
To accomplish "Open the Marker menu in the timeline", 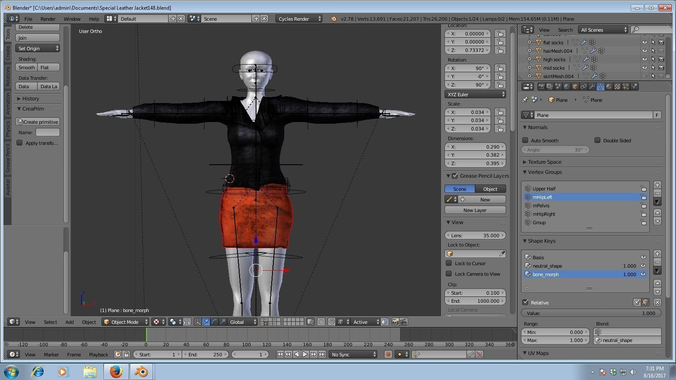I will click(51, 355).
